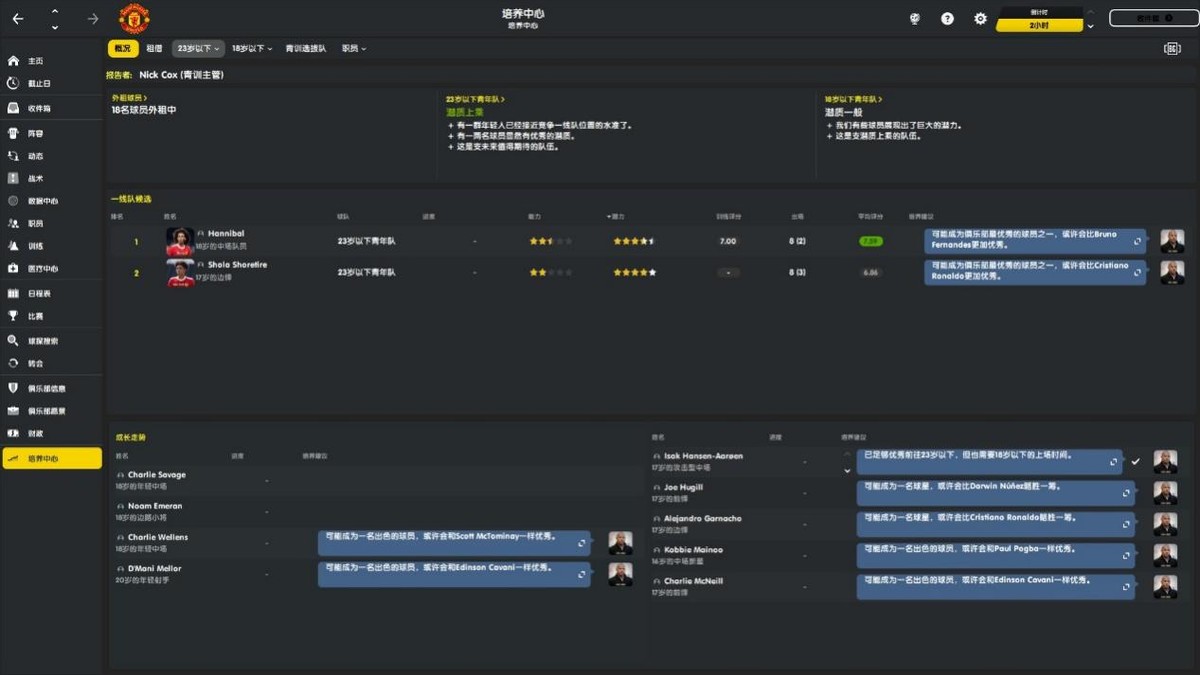Open the 职员 dropdown in the tab bar

354,49
